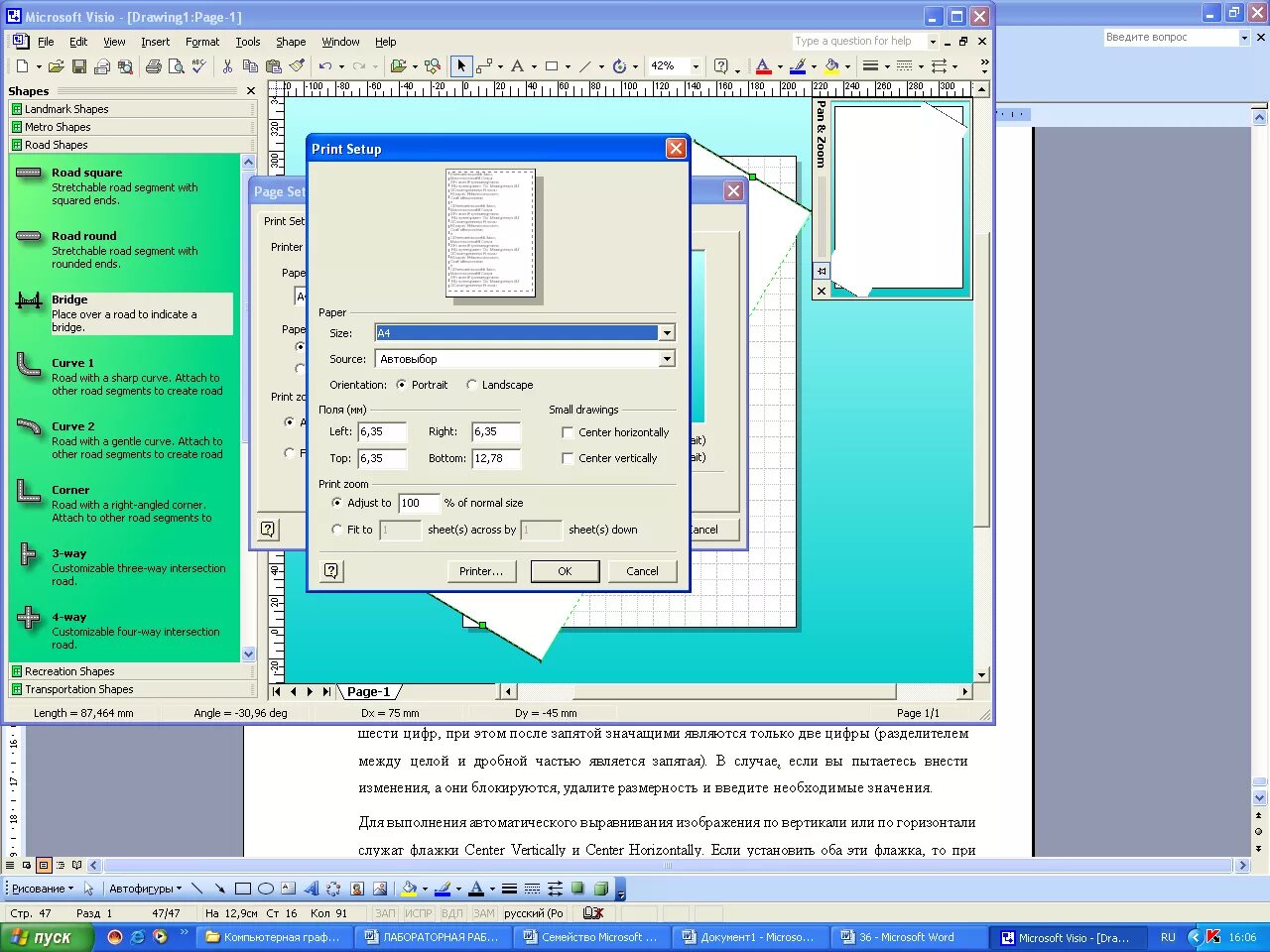Open the File menu in Visio
This screenshot has width=1270, height=952.
pos(46,42)
